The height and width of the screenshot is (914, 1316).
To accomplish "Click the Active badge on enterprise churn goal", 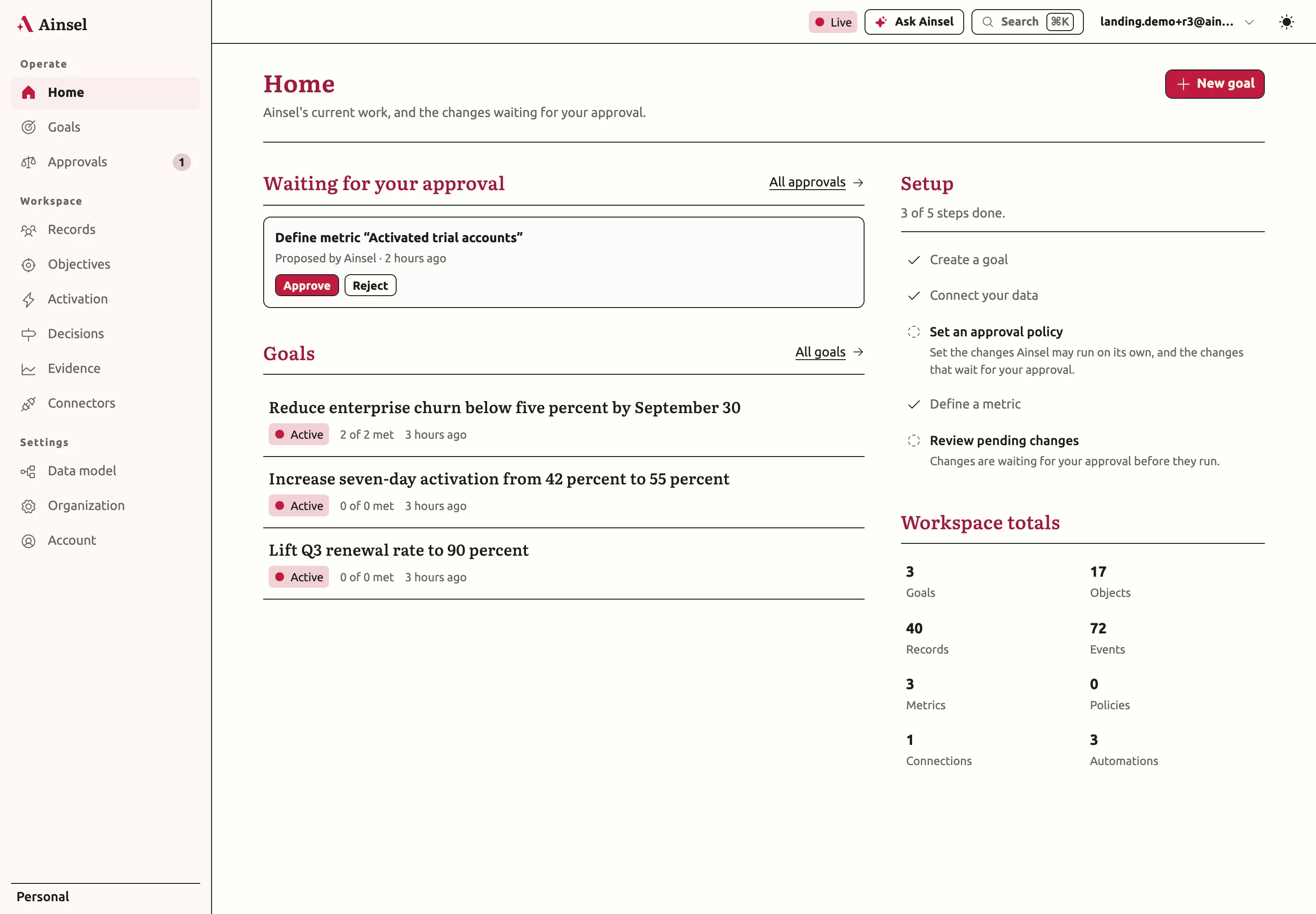I will pos(299,435).
